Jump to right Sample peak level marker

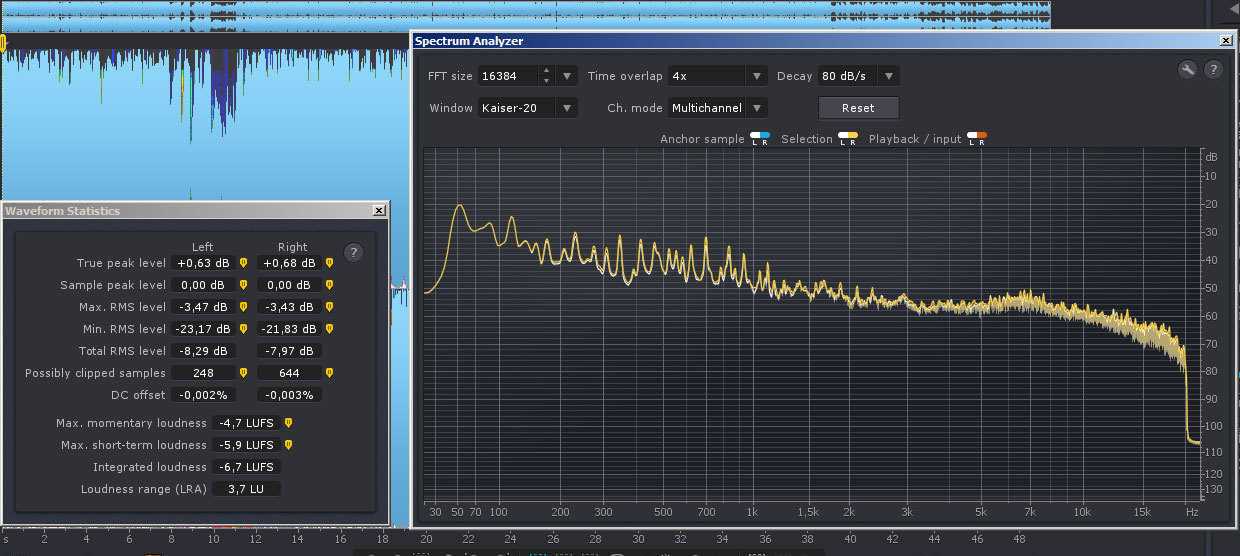[x=329, y=286]
